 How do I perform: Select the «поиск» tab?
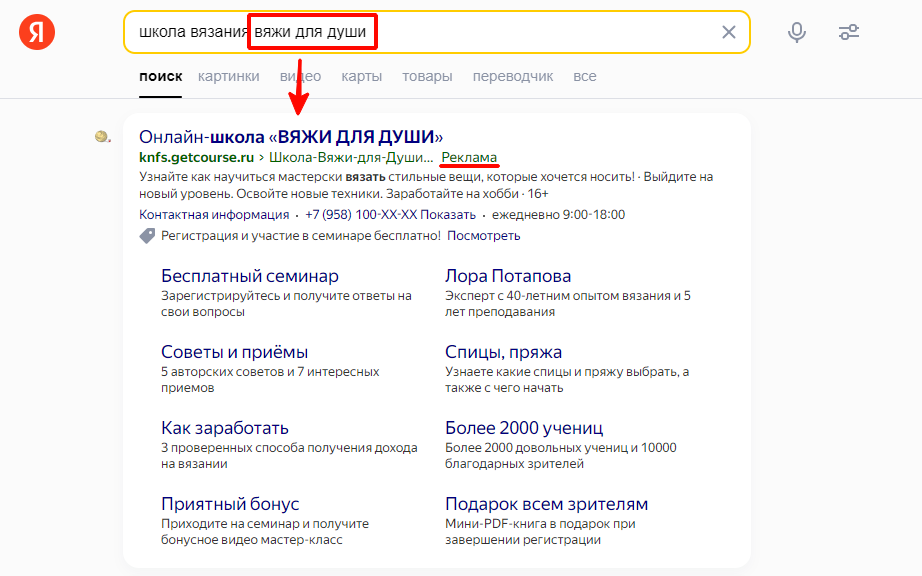161,76
